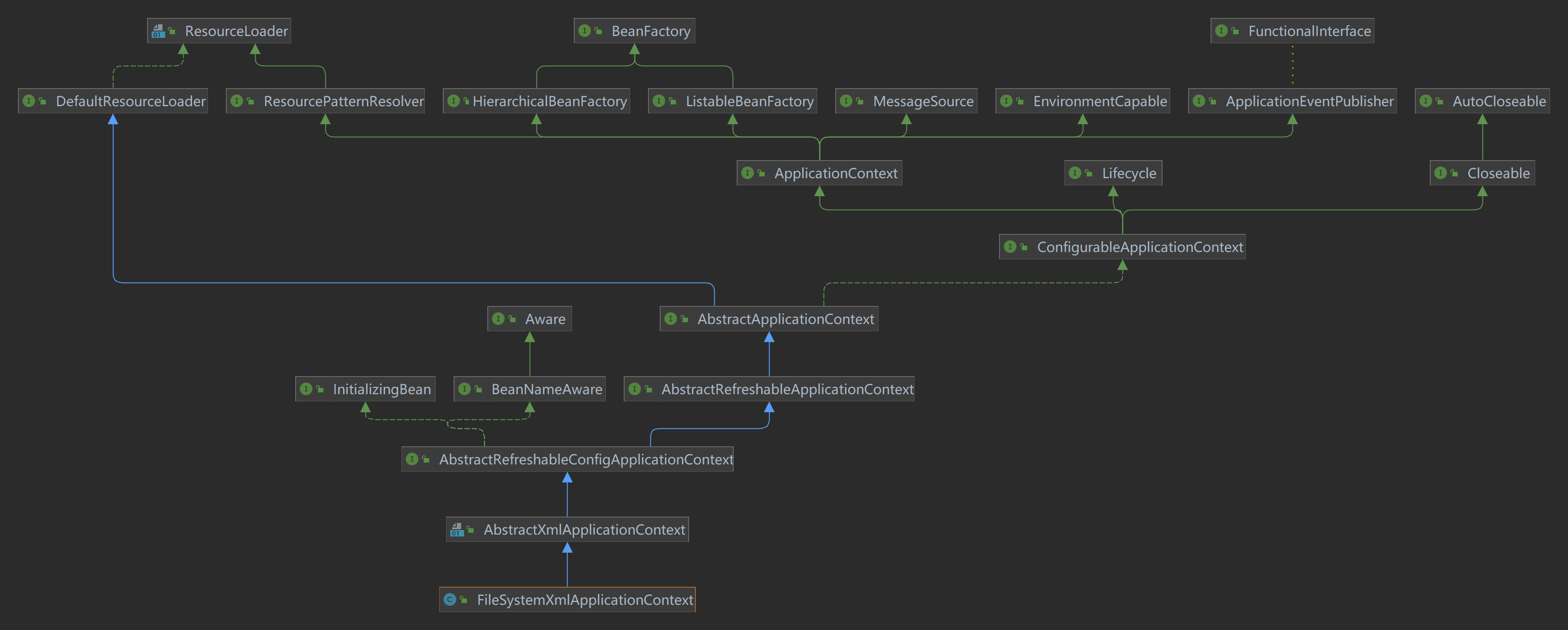Image resolution: width=1568 pixels, height=630 pixels.
Task: Click the ConfigurableApplicationContext interface icon
Action: click(x=1010, y=247)
